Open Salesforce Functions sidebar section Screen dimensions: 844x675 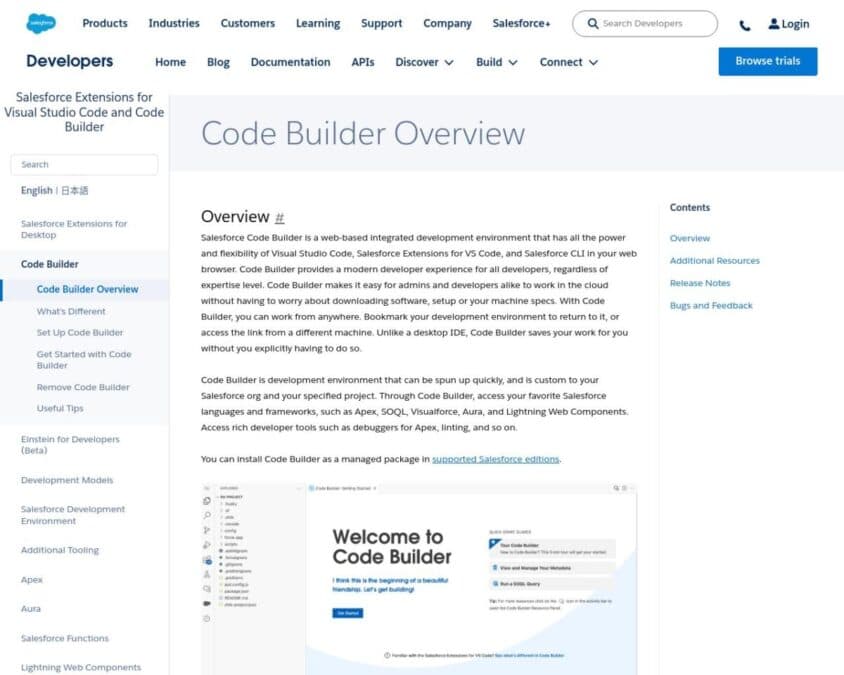[65, 638]
